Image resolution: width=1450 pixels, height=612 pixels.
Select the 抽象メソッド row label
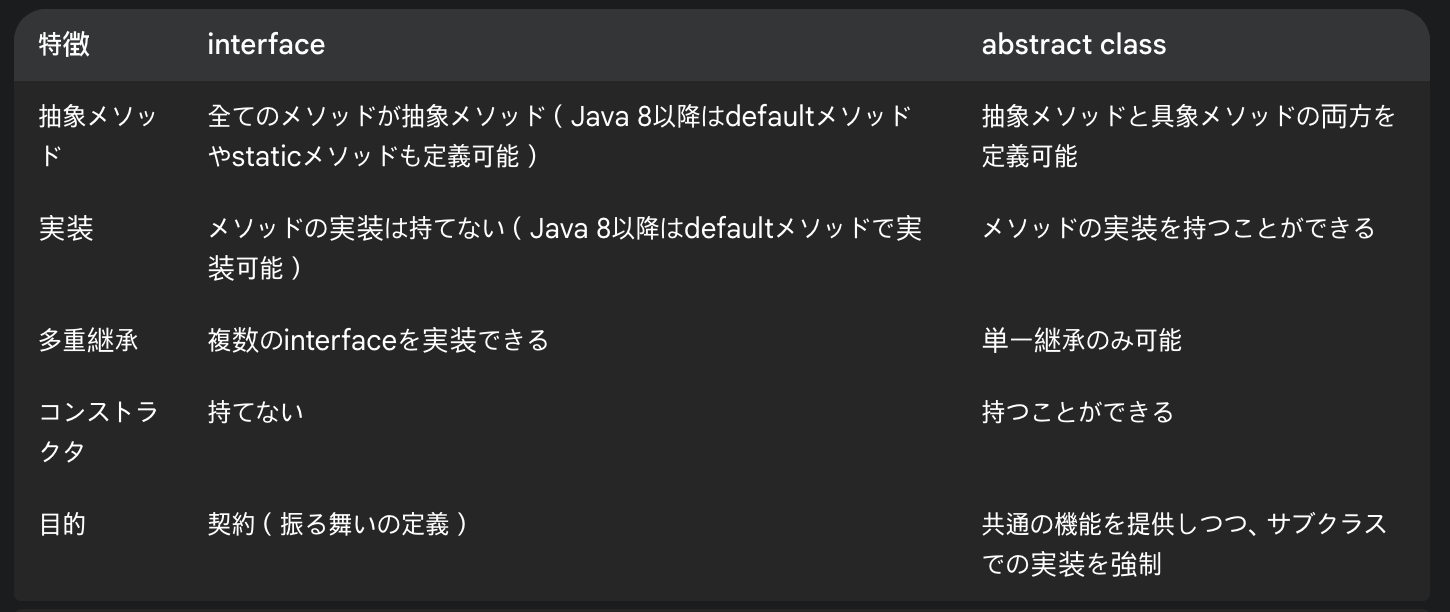(98, 136)
